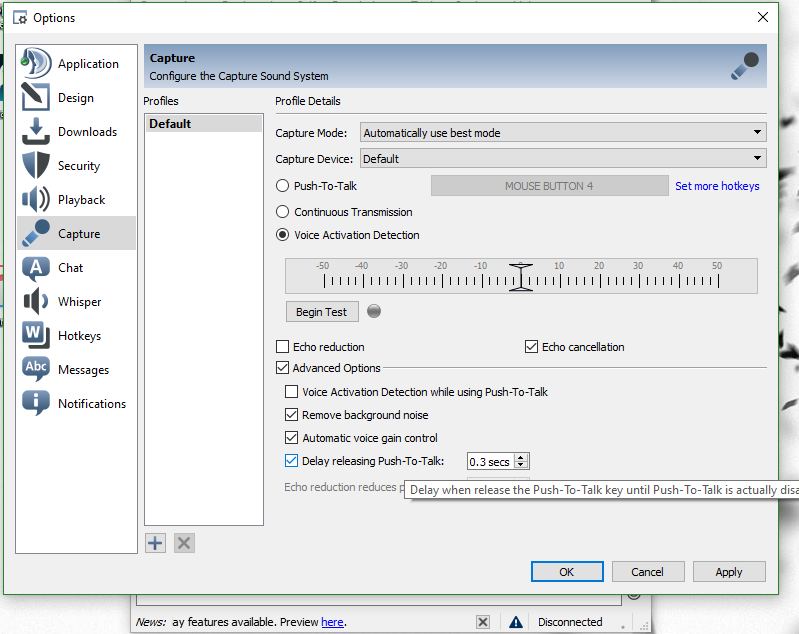Toggle the Advanced Options checkbox
Screen dimensions: 799x634
[282, 367]
